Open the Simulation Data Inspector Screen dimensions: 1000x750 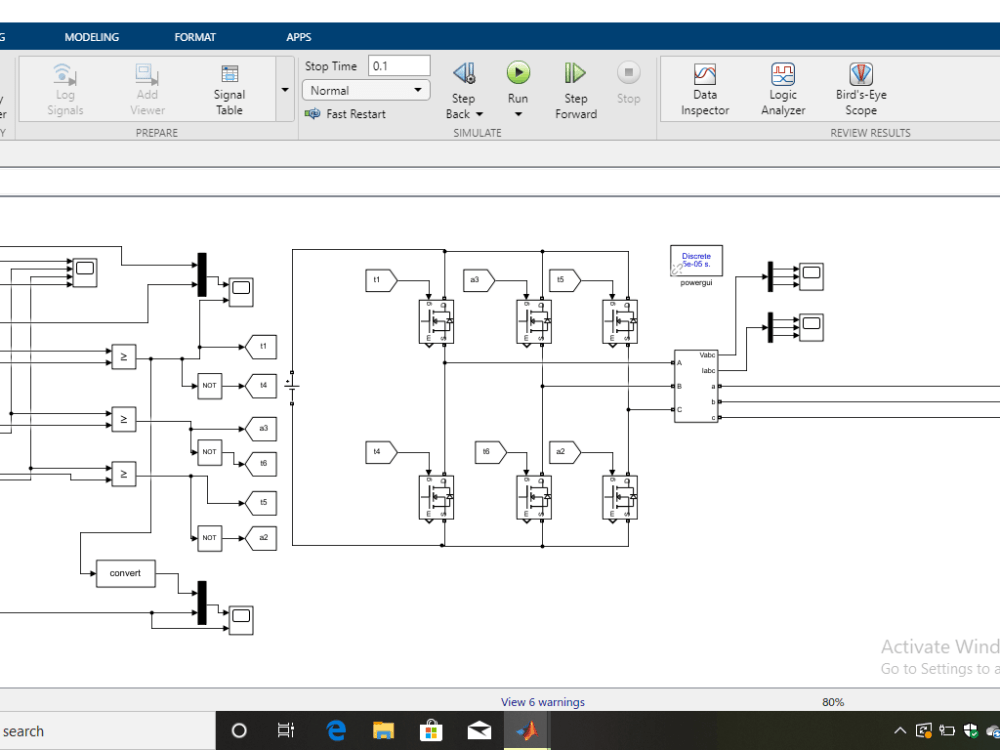704,88
